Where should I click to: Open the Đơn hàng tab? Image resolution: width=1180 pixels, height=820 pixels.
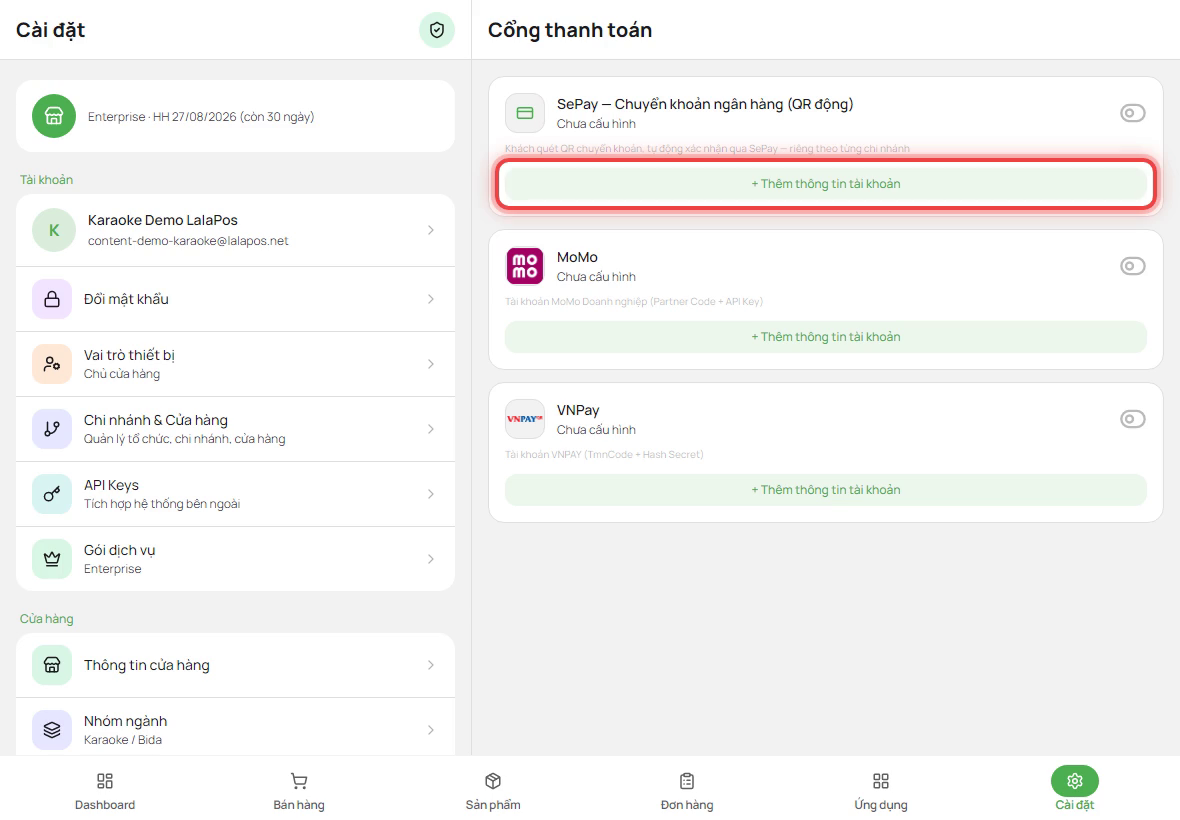[x=686, y=791]
